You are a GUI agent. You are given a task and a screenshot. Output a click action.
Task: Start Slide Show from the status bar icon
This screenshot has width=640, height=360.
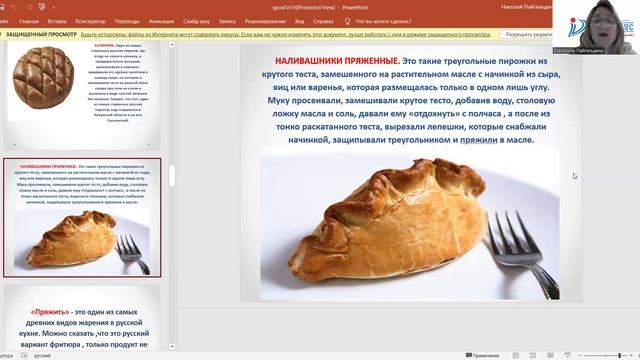(x=567, y=356)
